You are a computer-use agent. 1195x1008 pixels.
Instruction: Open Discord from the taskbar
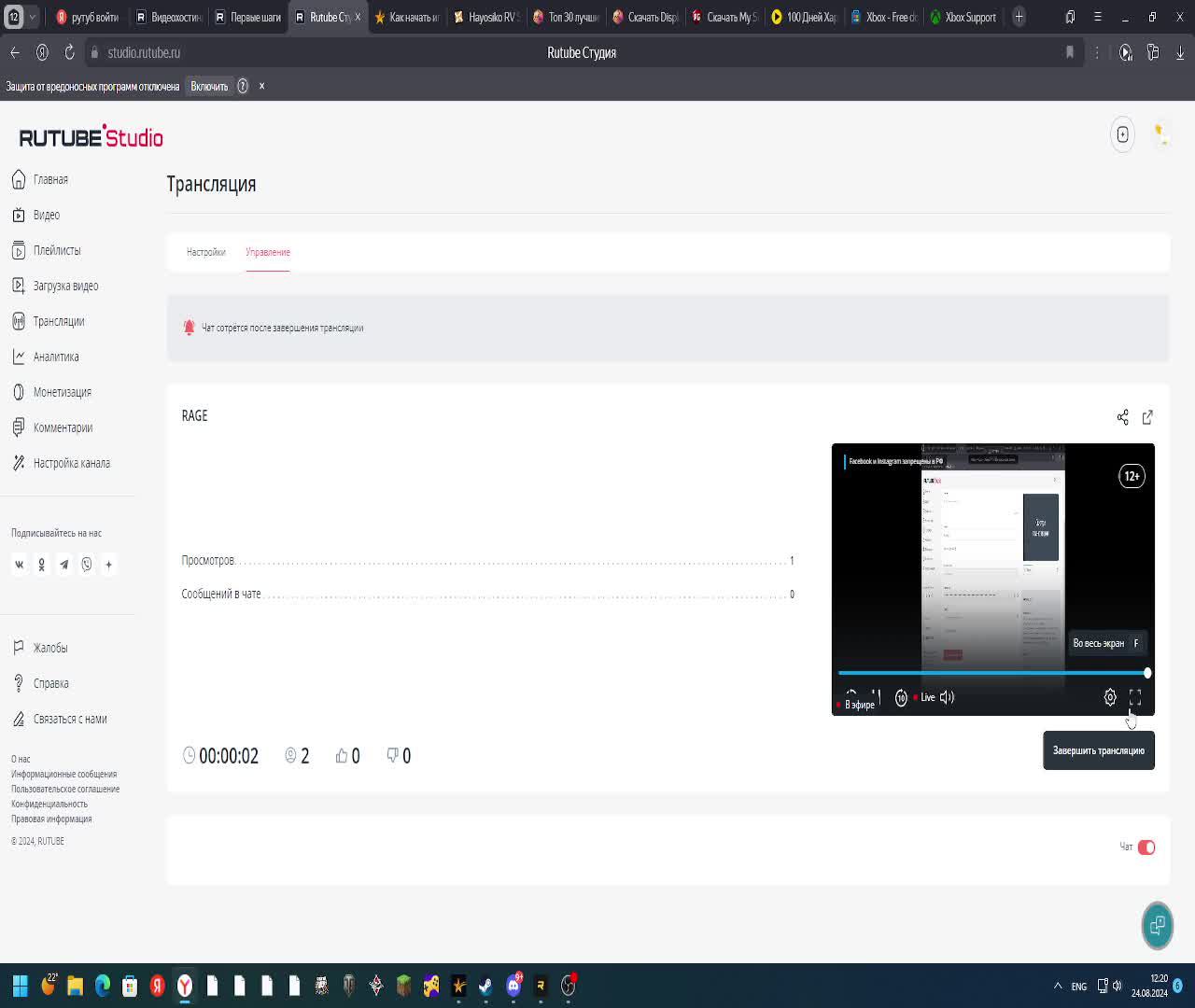click(x=513, y=985)
